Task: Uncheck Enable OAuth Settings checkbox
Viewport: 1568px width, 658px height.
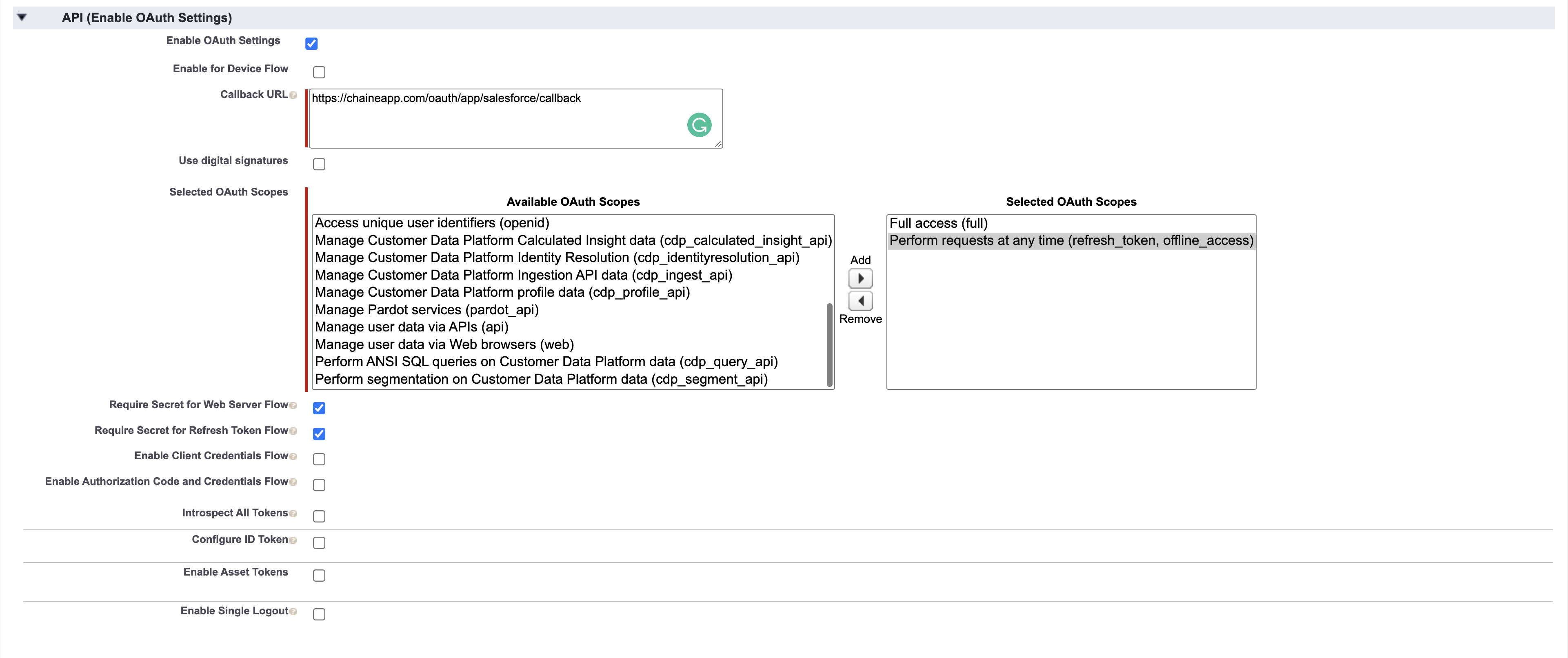Action: pyautogui.click(x=311, y=44)
